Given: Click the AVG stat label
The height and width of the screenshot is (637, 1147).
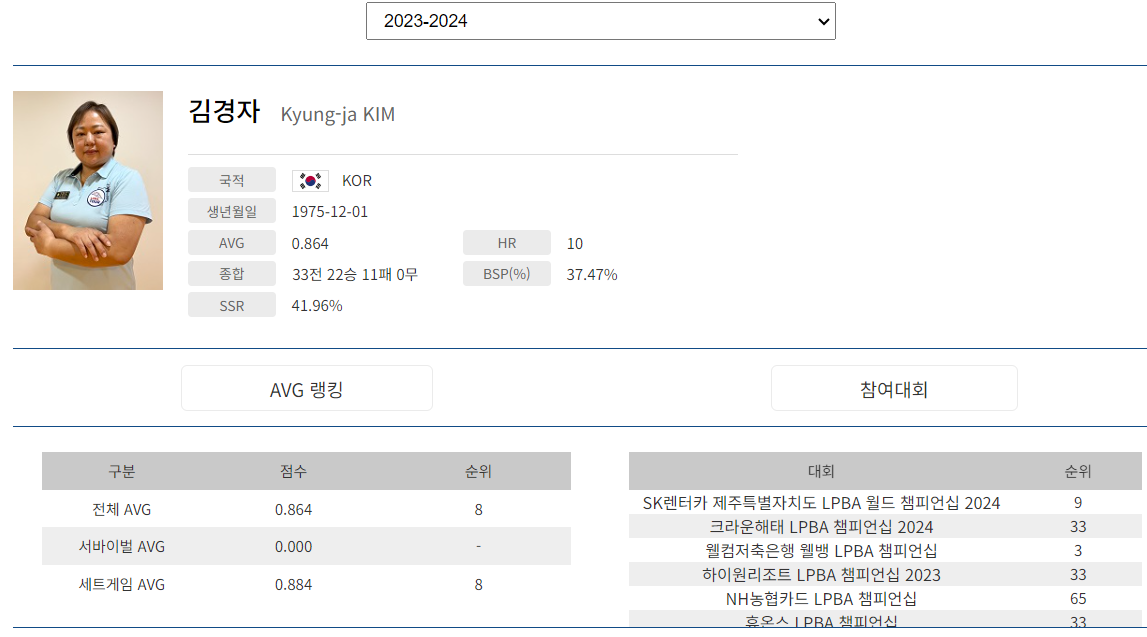Looking at the screenshot, I should [x=231, y=242].
